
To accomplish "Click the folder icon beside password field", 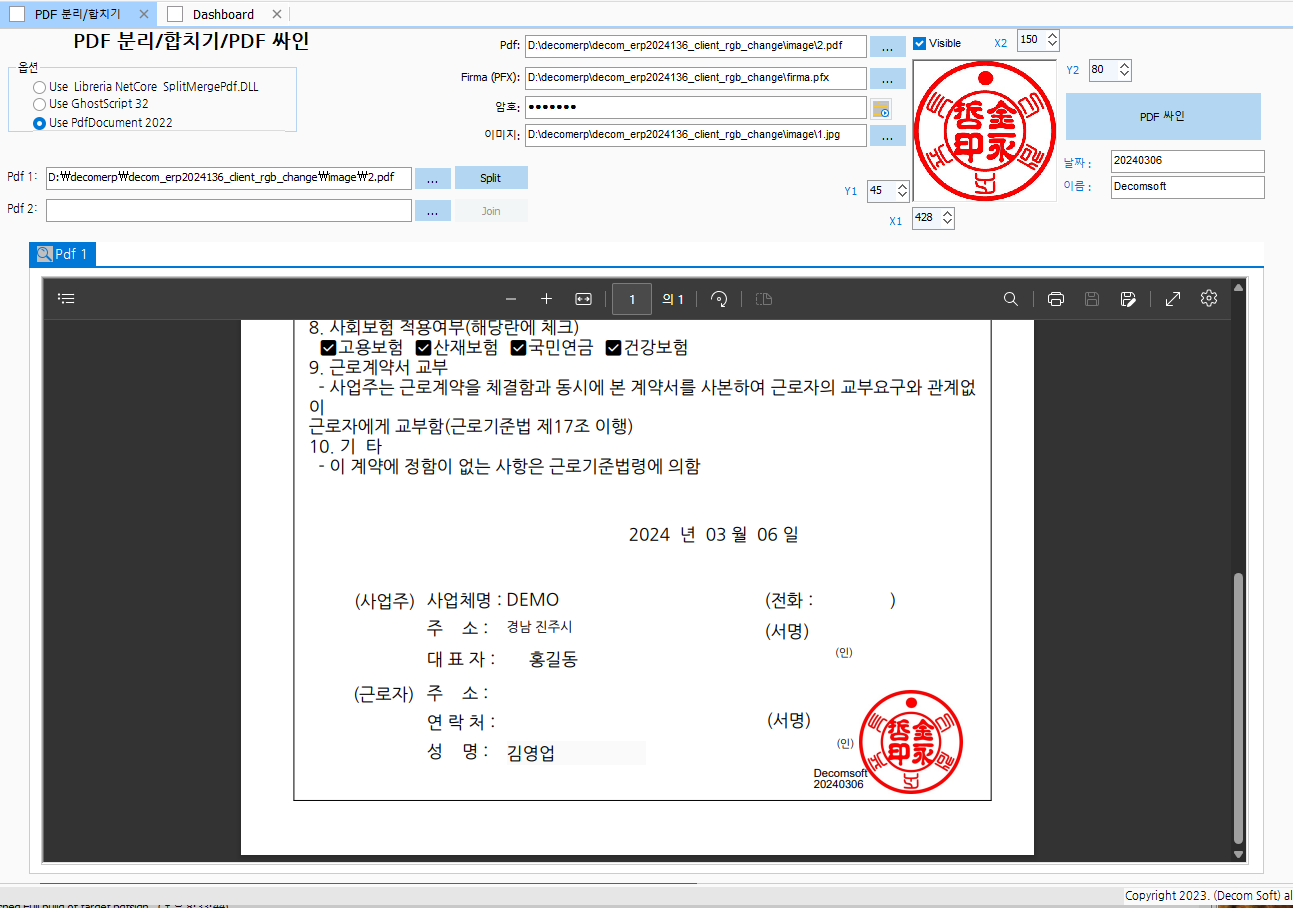I will pyautogui.click(x=881, y=109).
